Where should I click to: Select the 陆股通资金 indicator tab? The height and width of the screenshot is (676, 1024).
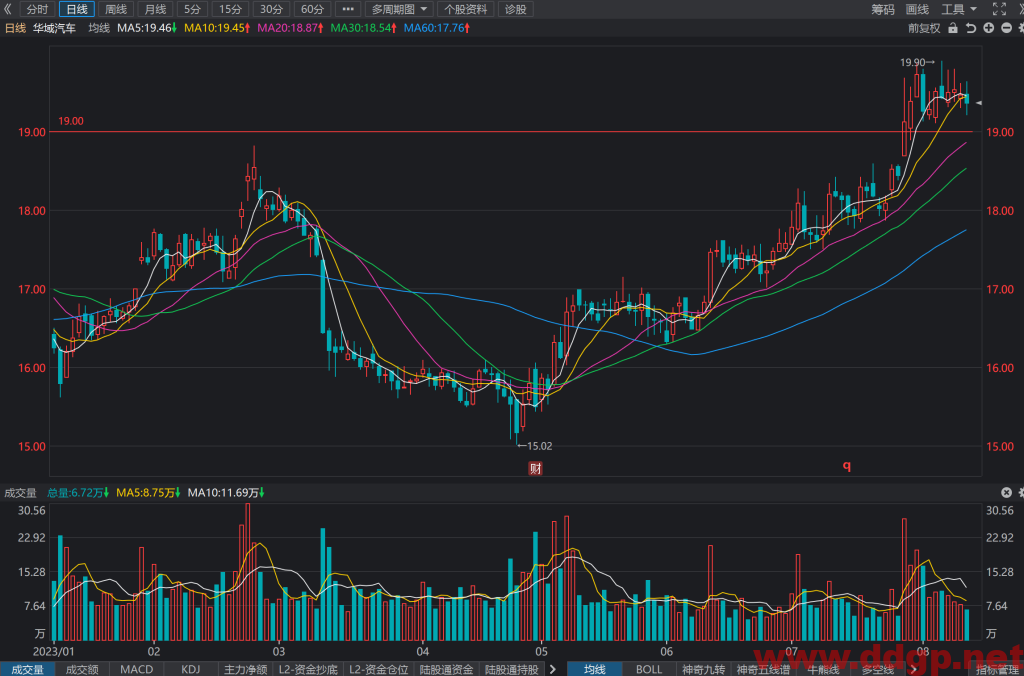[447, 669]
